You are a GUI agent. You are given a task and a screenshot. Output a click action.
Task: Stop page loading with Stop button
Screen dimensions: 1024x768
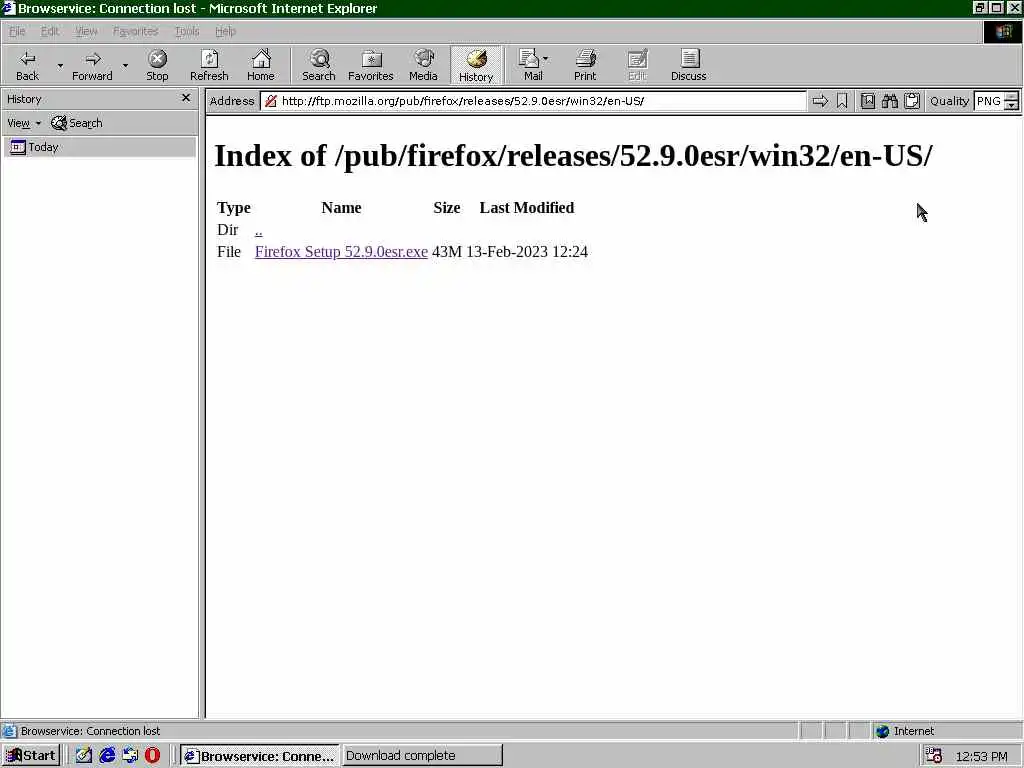tap(157, 65)
